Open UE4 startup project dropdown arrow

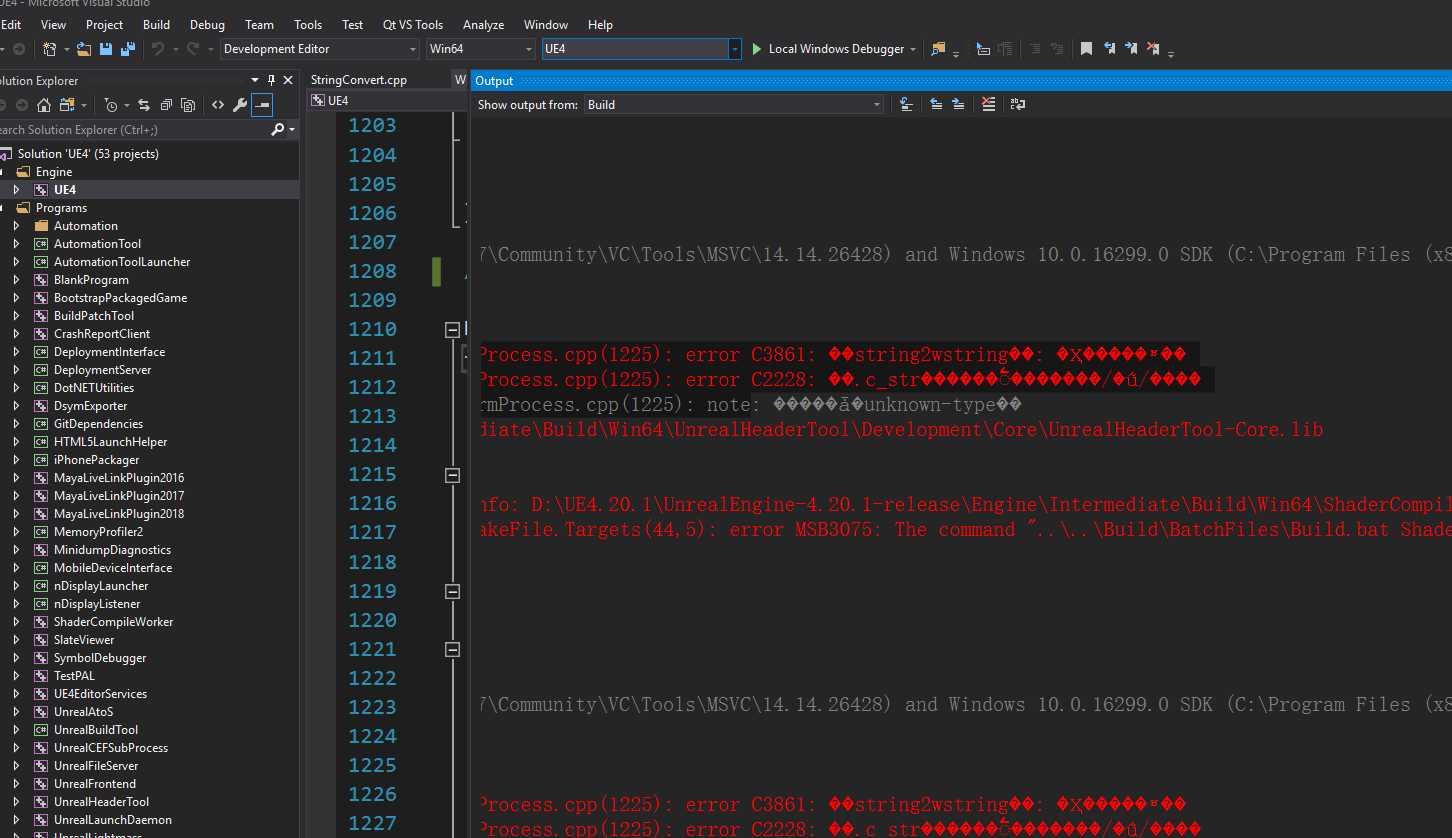[735, 49]
